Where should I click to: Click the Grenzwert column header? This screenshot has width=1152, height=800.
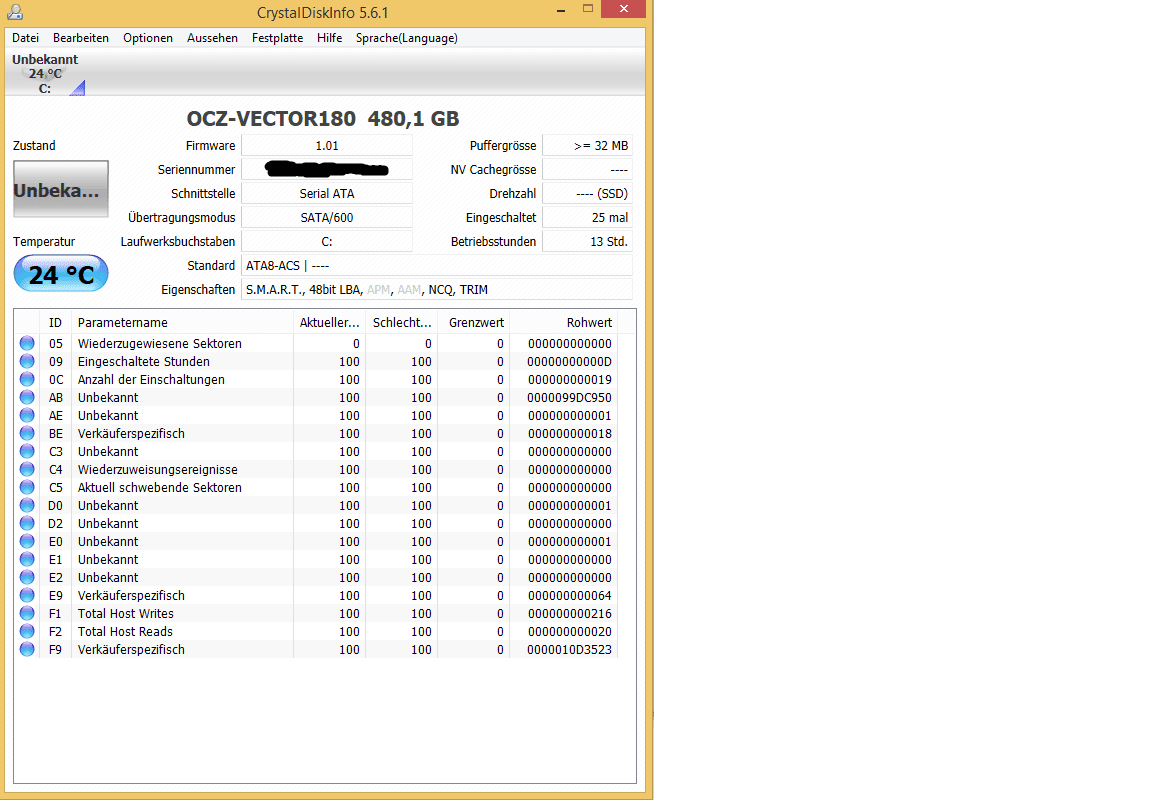point(473,322)
